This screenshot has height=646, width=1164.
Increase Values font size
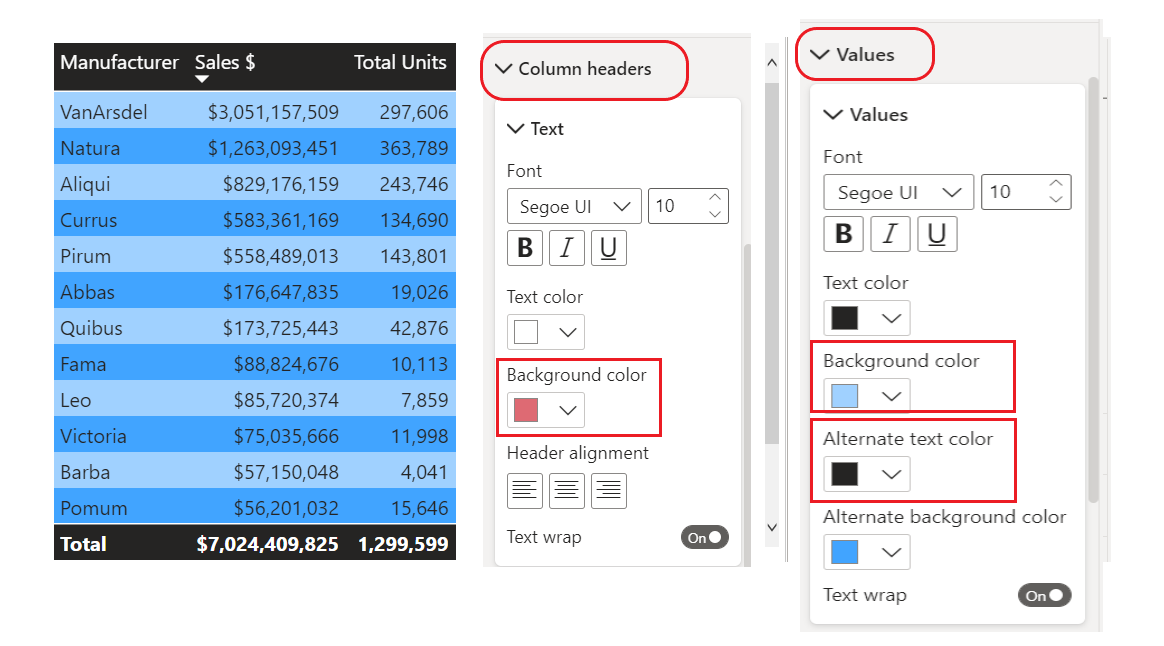(1056, 183)
